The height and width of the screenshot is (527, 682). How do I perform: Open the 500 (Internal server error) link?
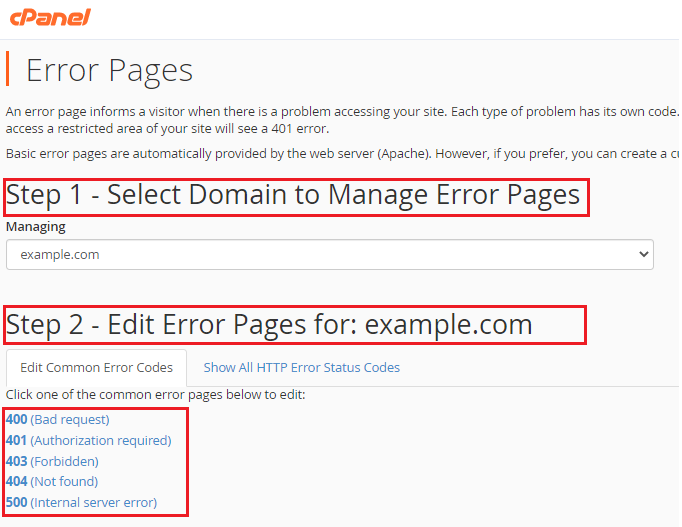click(x=81, y=502)
